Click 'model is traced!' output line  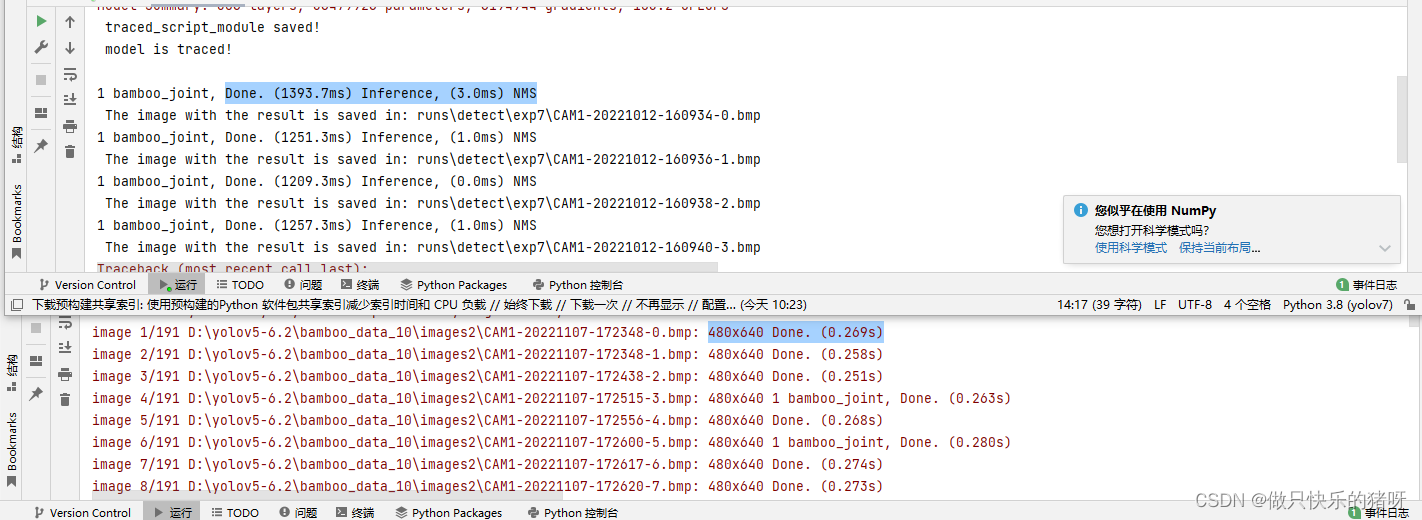(169, 50)
